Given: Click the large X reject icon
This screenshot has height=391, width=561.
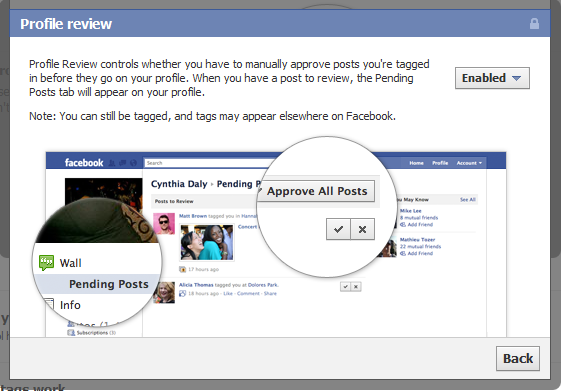Looking at the screenshot, I should 362,229.
